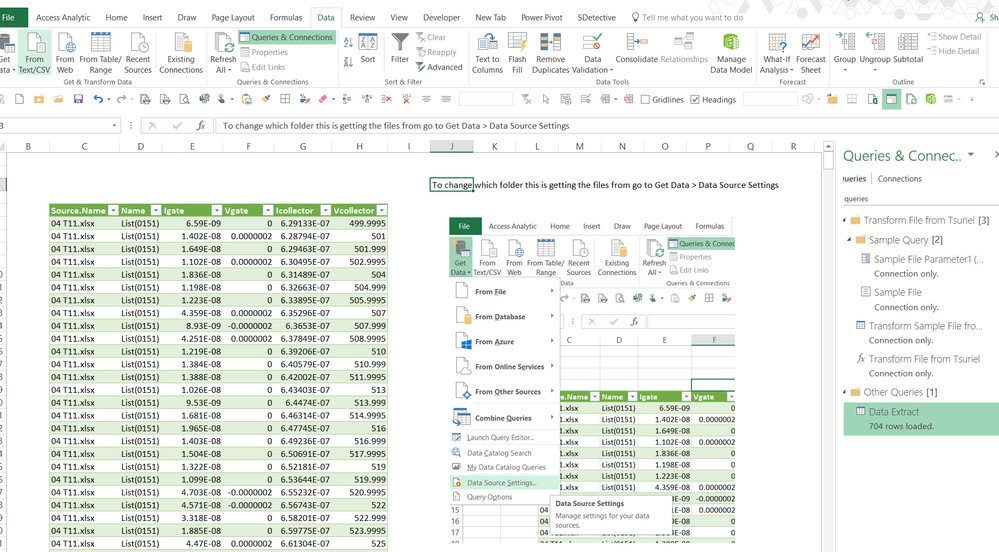This screenshot has width=999, height=552.
Task: Click Data Validation button
Action: (x=593, y=54)
